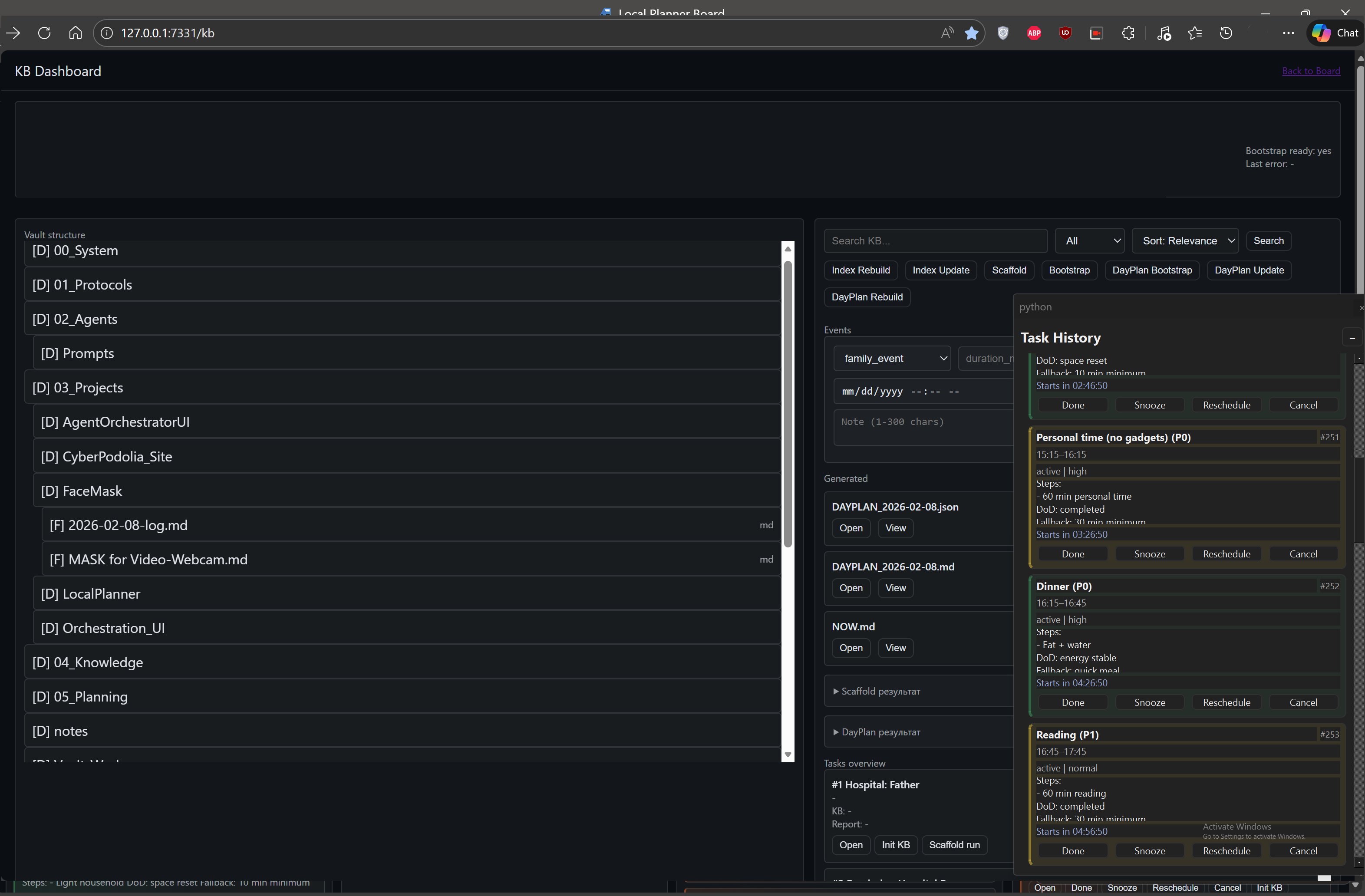Viewport: 1365px width, 896px height.
Task: Follow the Back to Board link
Action: click(x=1312, y=71)
